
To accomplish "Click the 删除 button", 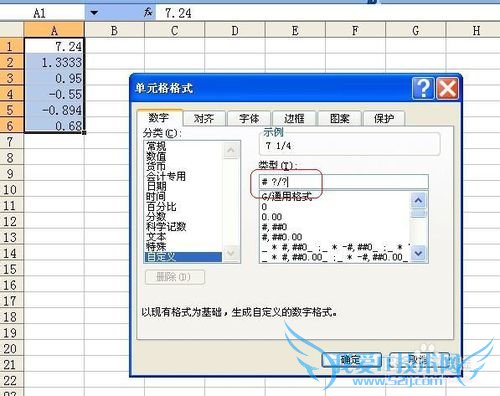I will pos(175,277).
